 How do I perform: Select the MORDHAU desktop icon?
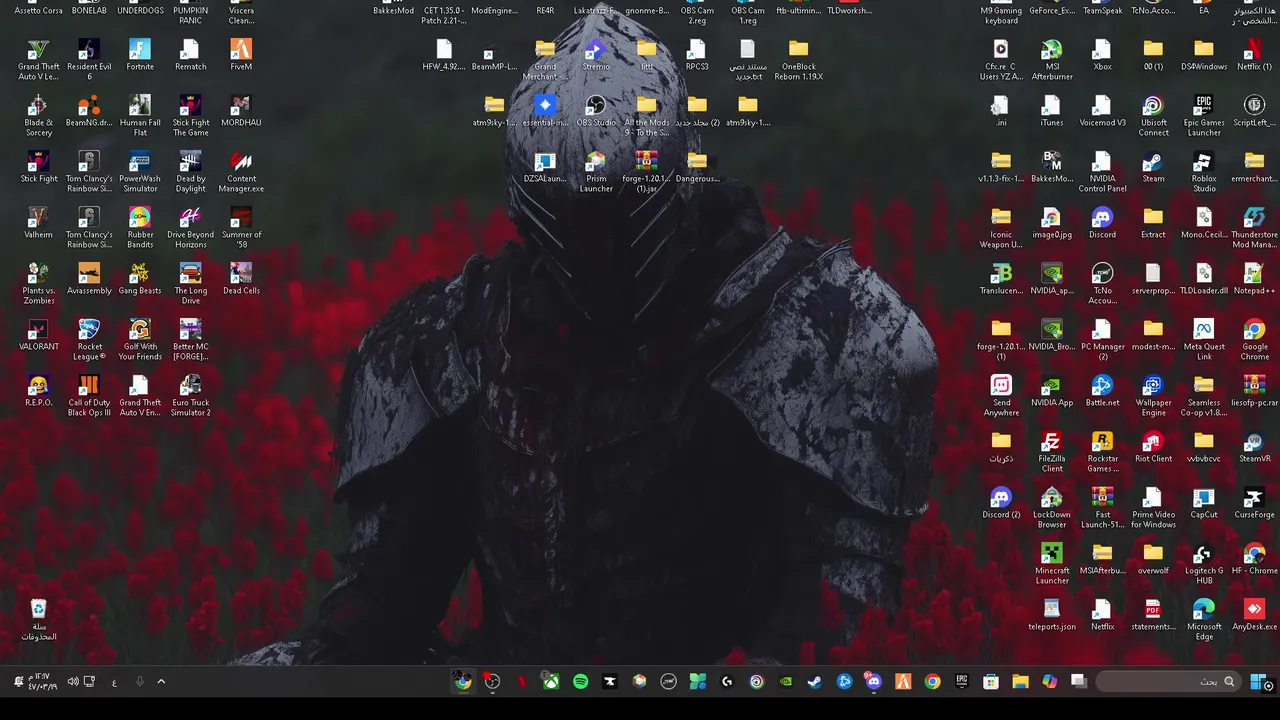tap(241, 111)
